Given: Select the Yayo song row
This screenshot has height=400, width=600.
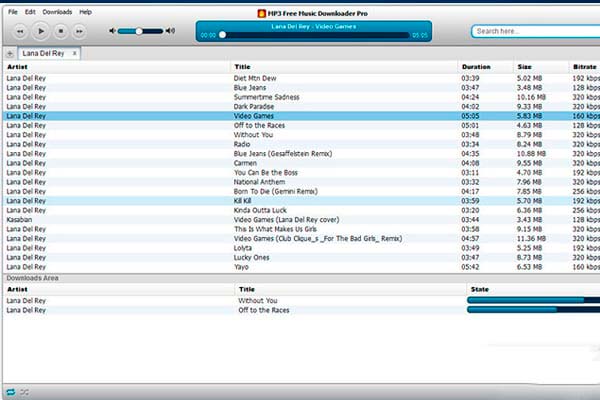Looking at the screenshot, I should [302, 267].
